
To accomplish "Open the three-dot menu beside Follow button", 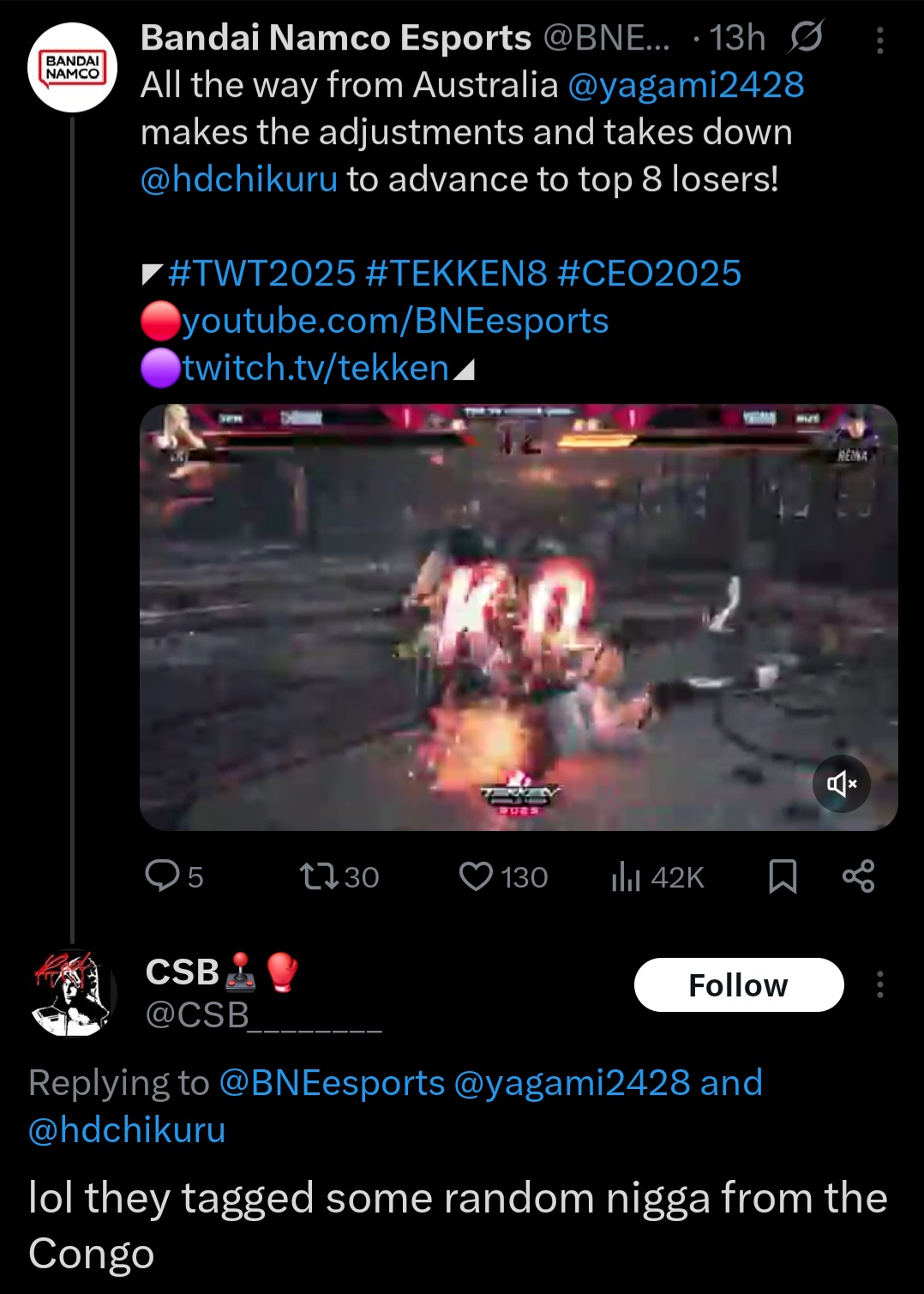I will tap(879, 984).
